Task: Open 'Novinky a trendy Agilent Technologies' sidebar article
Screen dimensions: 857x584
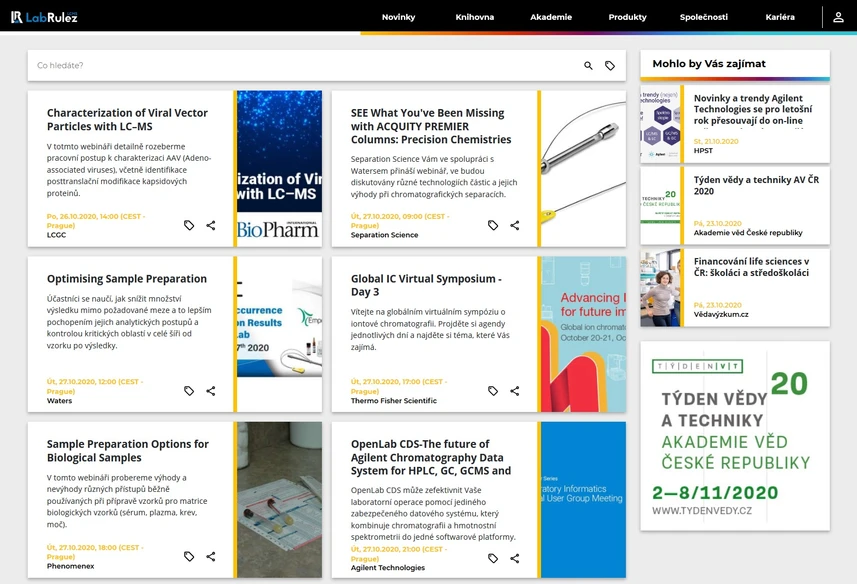Action: pos(753,109)
